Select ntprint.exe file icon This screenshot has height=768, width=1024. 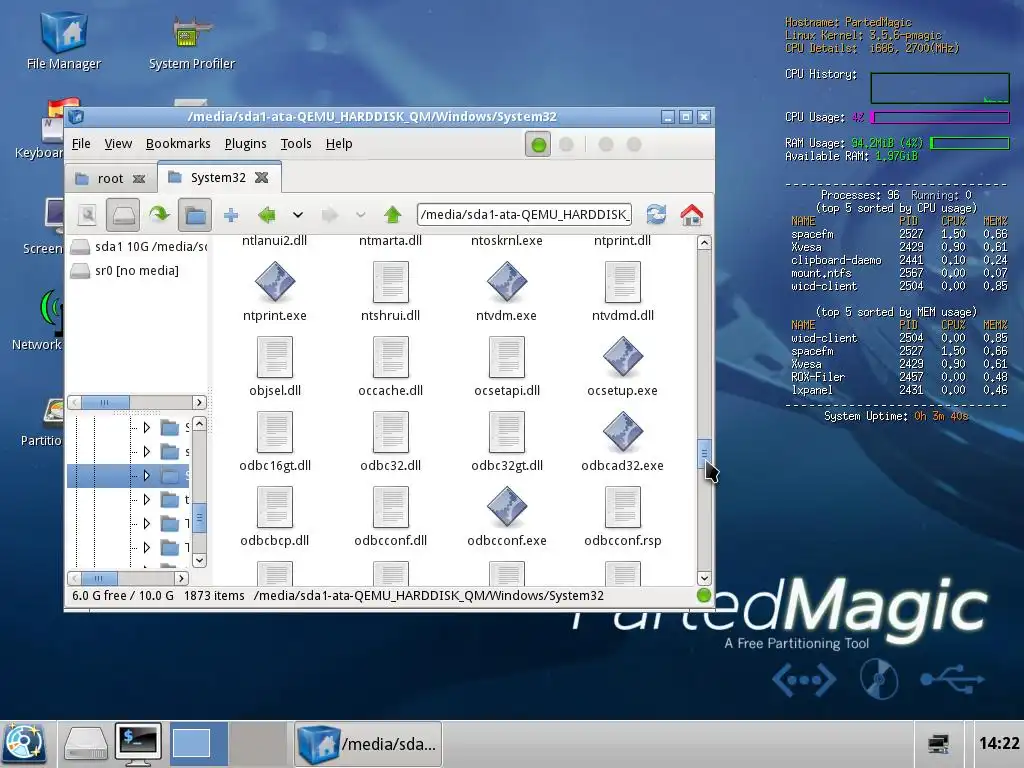click(275, 281)
